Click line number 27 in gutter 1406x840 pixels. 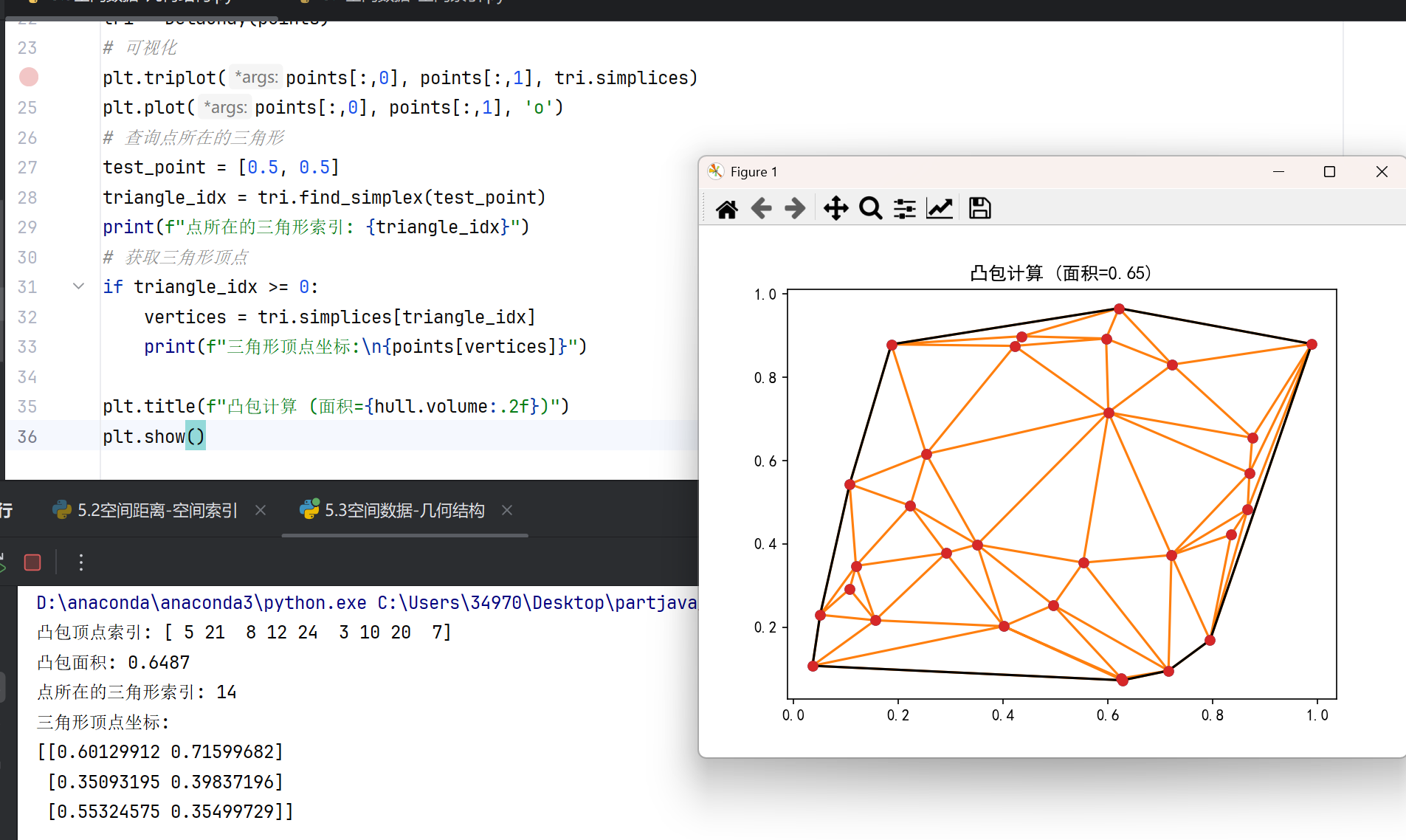pos(27,168)
